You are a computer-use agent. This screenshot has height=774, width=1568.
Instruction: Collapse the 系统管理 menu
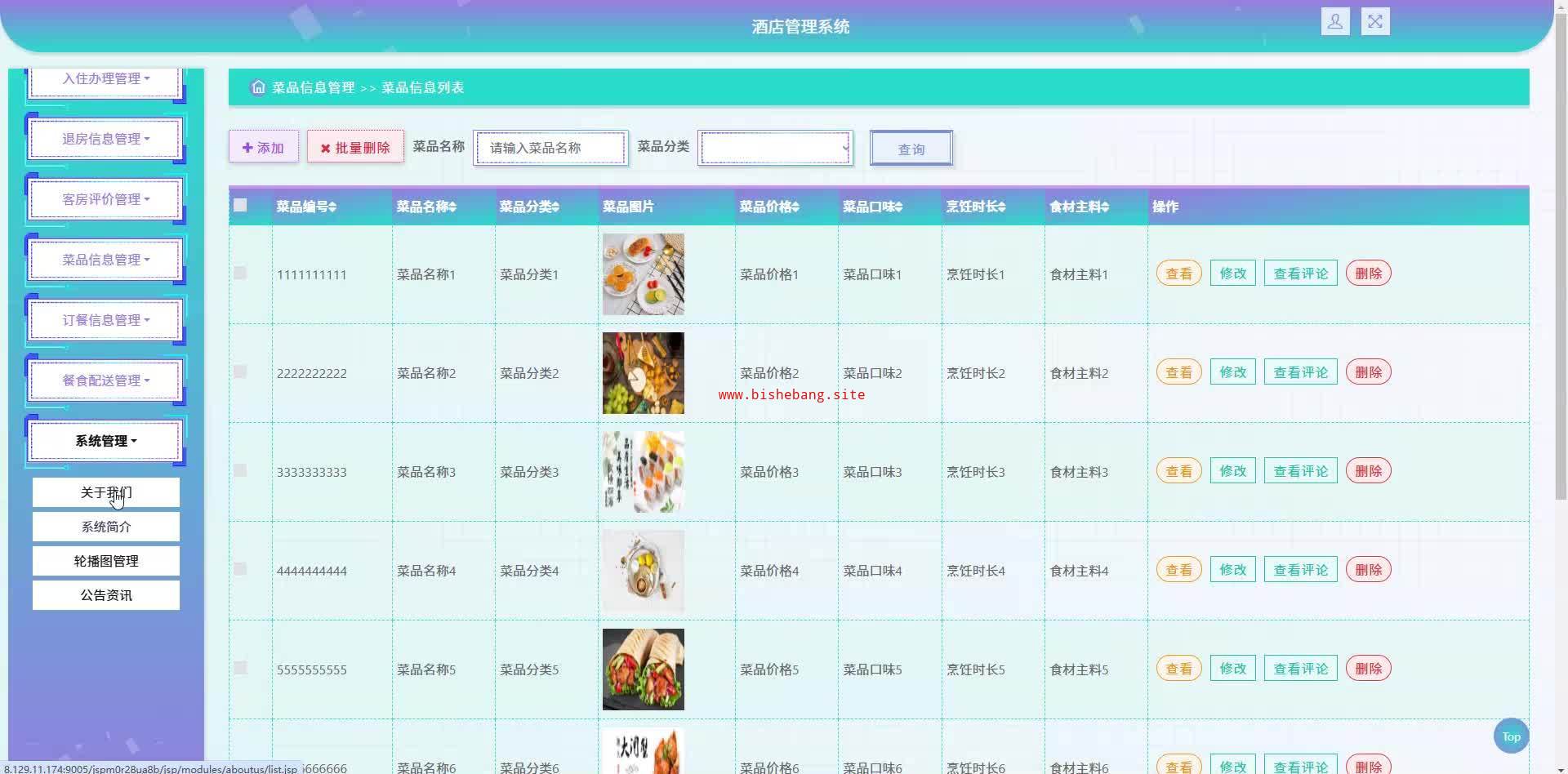[x=105, y=441]
